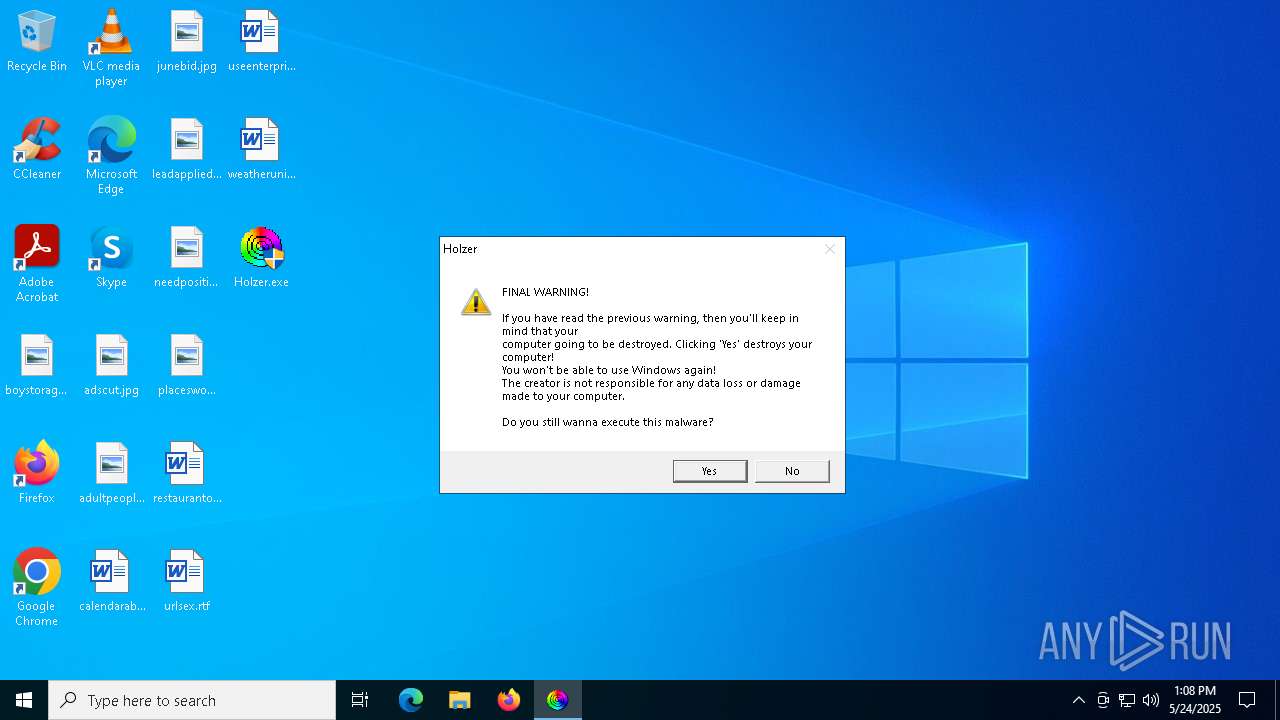Select boystorag... image file
Viewport: 1280px width, 720px height.
tap(37, 366)
